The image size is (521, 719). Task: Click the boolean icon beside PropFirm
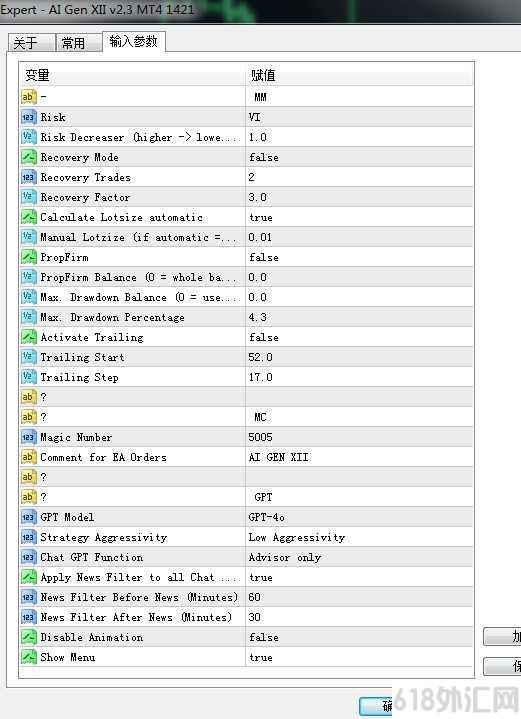pyautogui.click(x=28, y=257)
